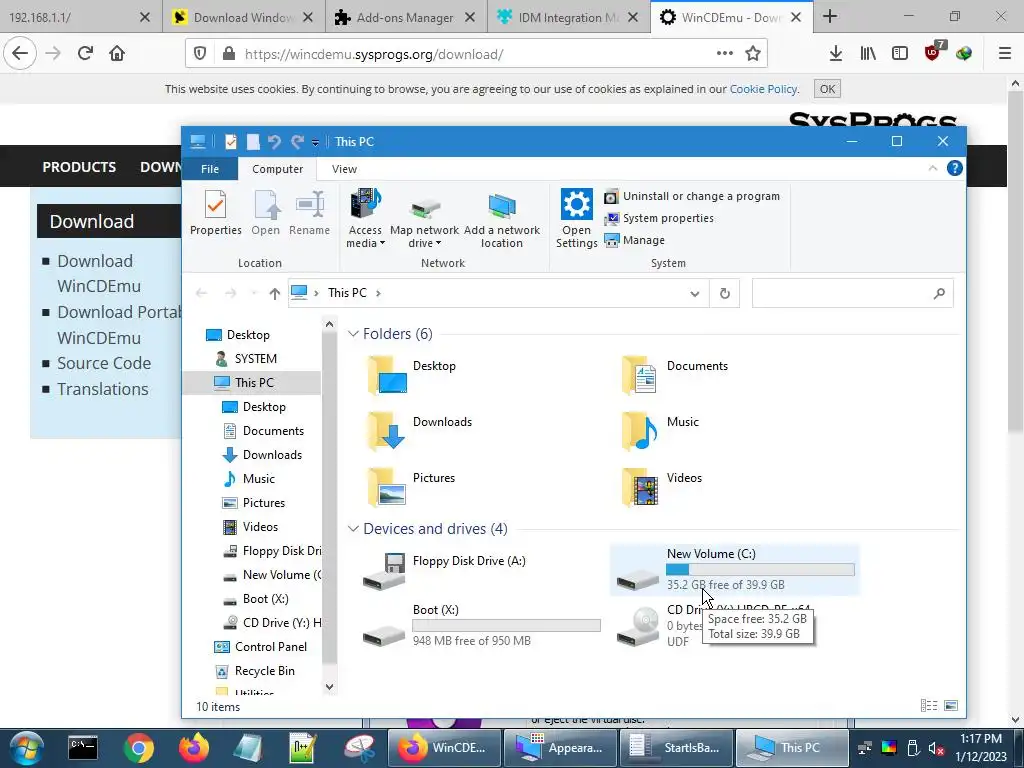Click the navigation pane scroll down arrow
The width and height of the screenshot is (1024, 768).
(x=329, y=687)
